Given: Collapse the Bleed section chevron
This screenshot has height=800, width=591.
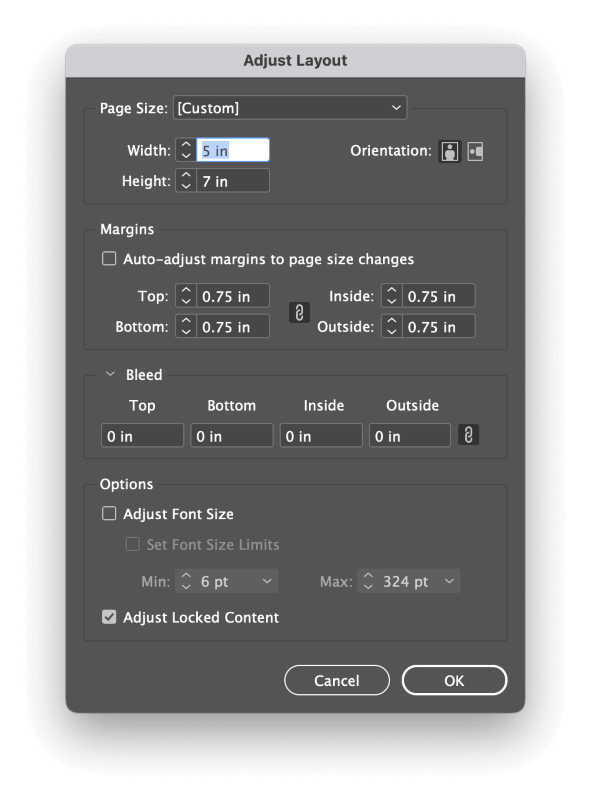Looking at the screenshot, I should point(110,374).
